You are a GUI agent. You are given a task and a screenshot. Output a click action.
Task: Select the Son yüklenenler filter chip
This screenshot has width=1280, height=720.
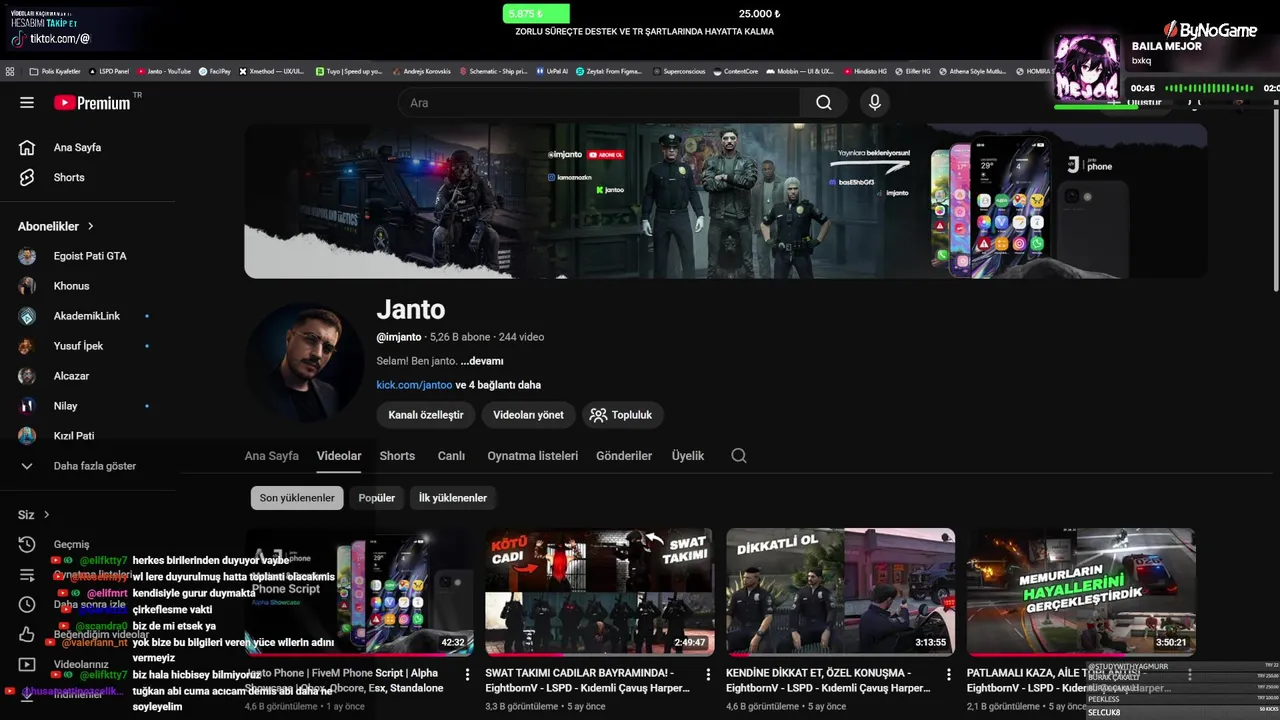[297, 498]
